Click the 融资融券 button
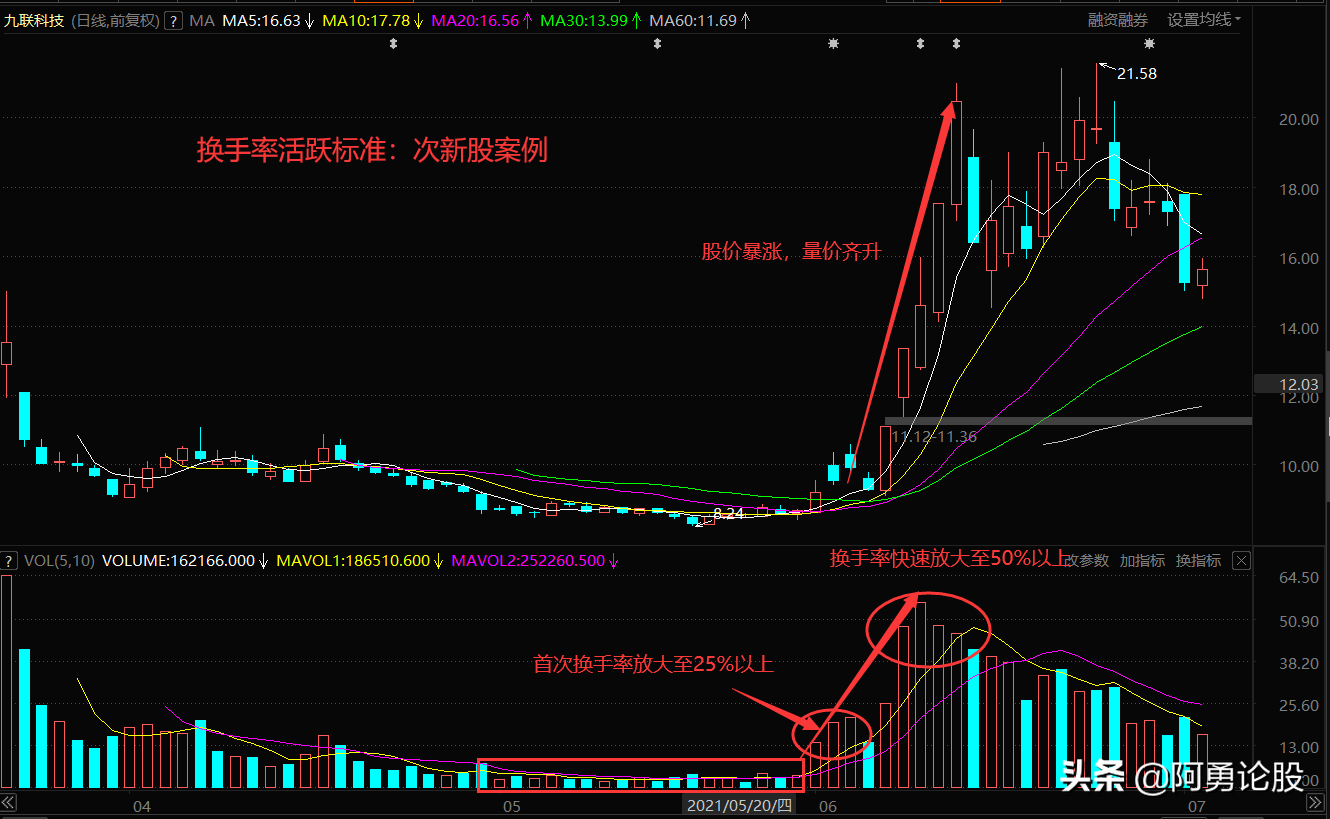Screen dimensions: 1330x819 click(1118, 20)
